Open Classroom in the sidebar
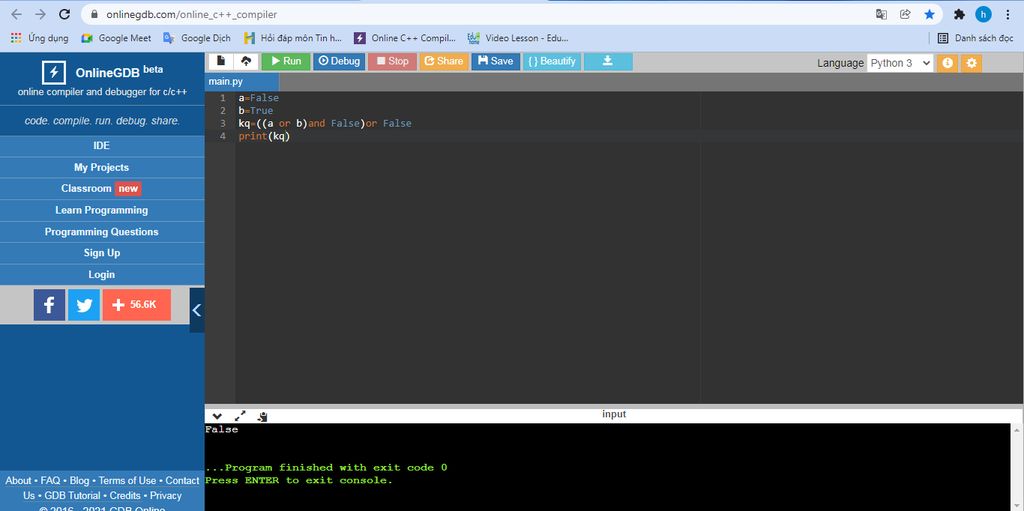Image resolution: width=1024 pixels, height=511 pixels. [x=102, y=189]
